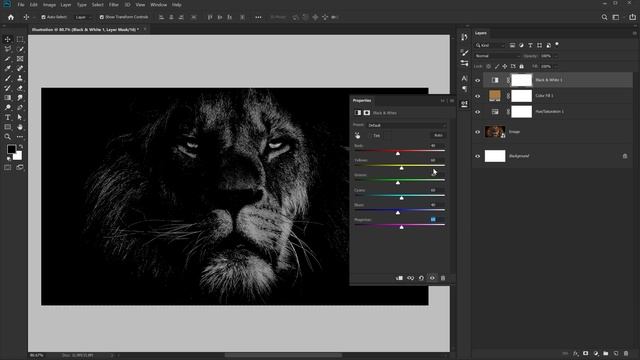This screenshot has width=640, height=360.
Task: Select the Crop tool
Action: (x=8, y=59)
